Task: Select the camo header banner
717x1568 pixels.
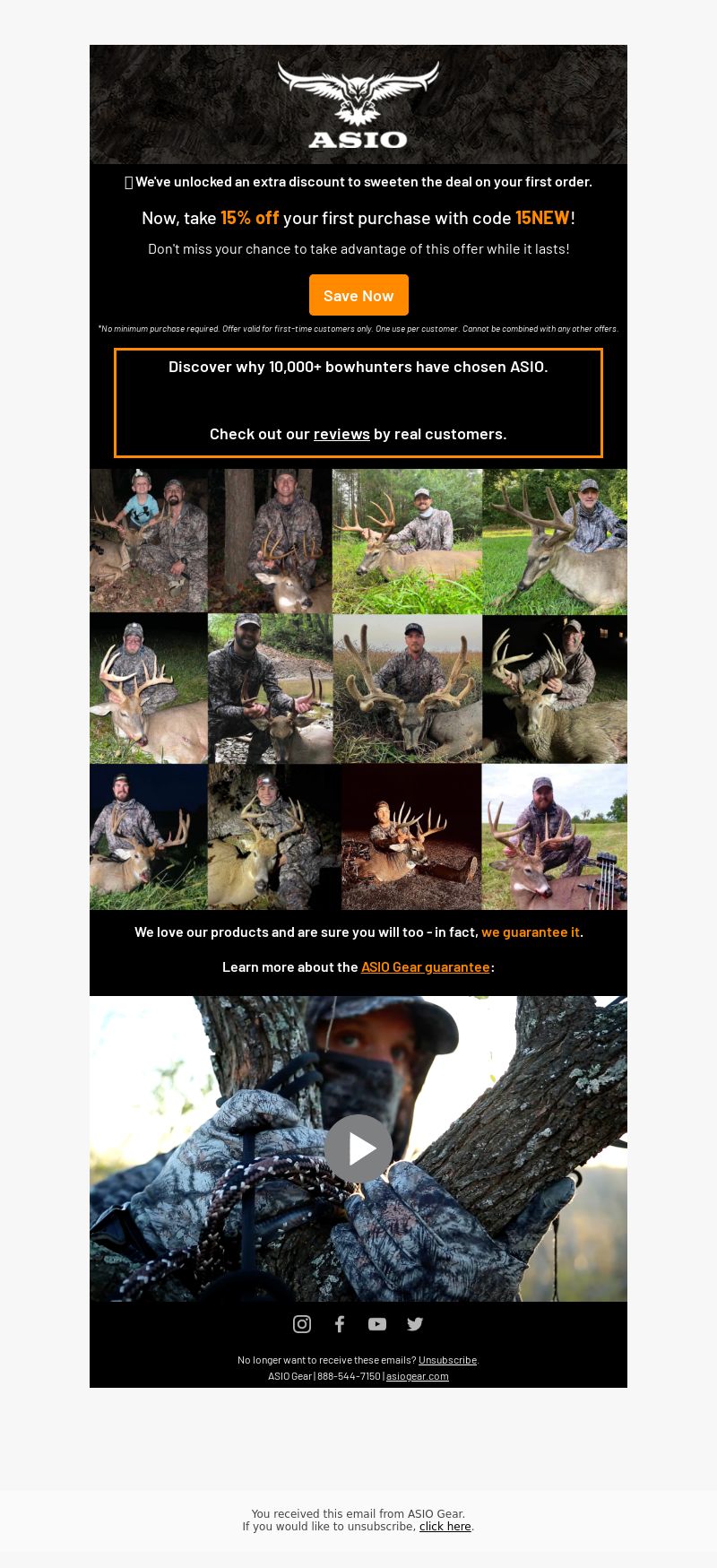Action: (358, 104)
